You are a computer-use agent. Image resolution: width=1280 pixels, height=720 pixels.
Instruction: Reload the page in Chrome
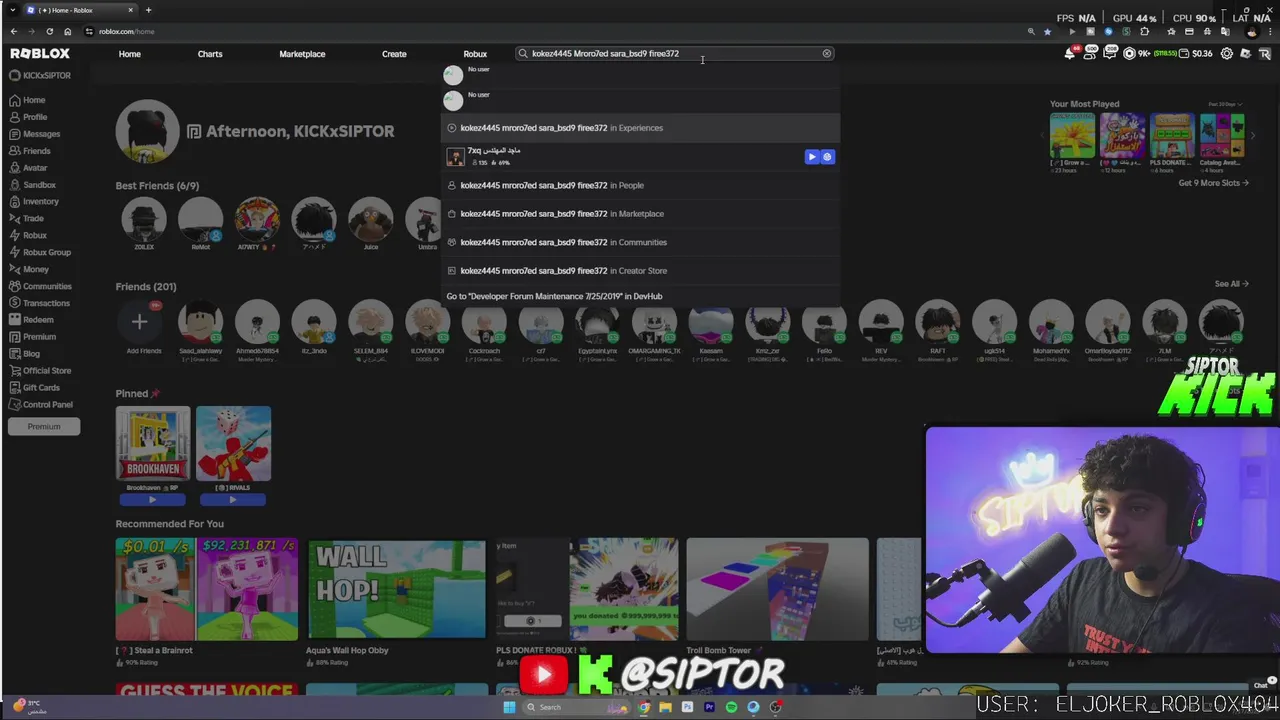coord(49,31)
